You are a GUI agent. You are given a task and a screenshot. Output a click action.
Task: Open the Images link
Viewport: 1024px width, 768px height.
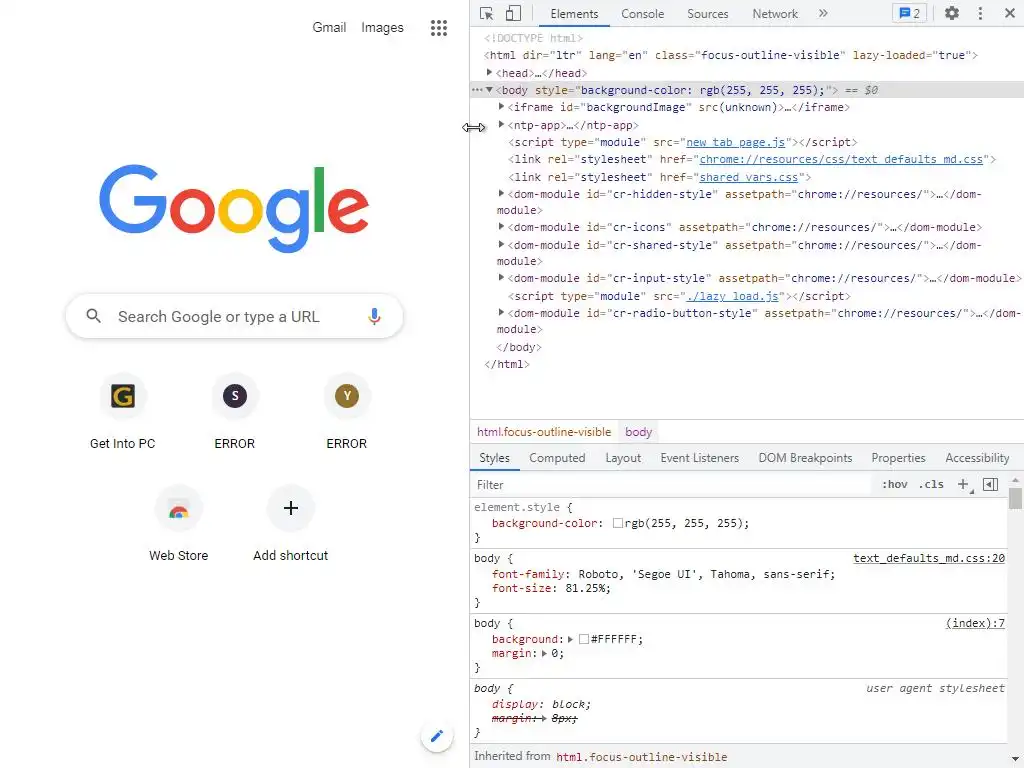[382, 27]
